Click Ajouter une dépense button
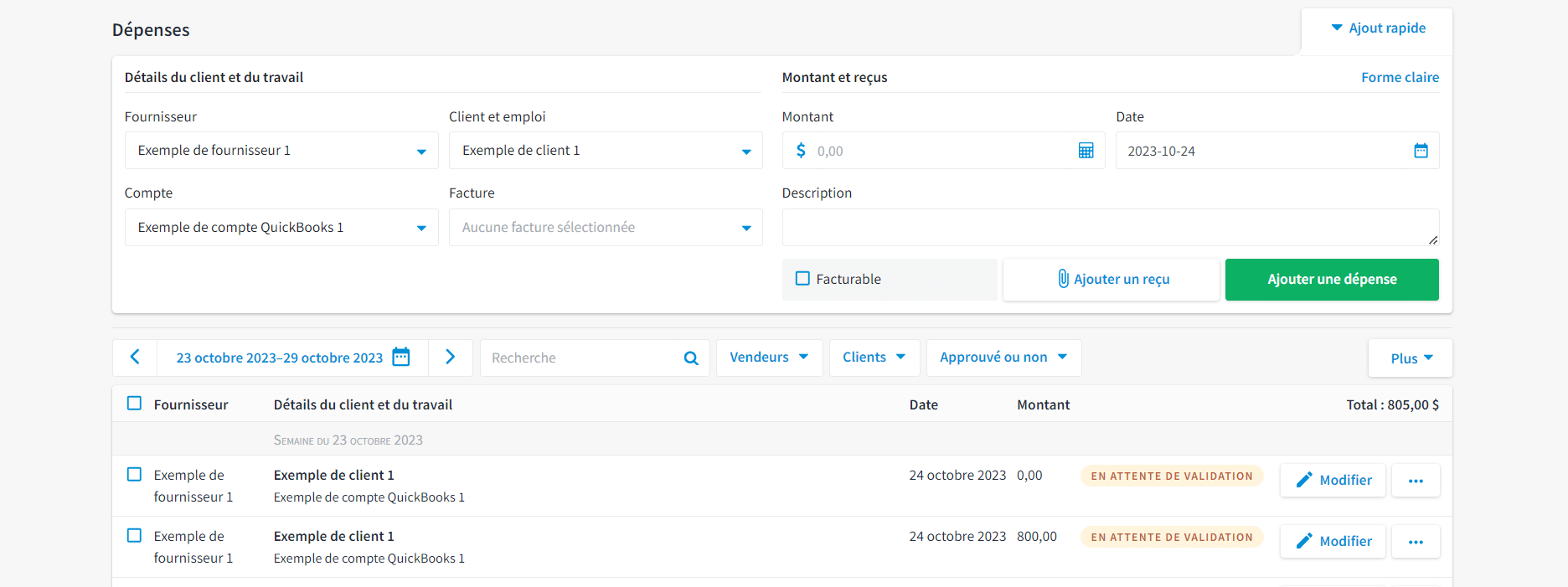Image resolution: width=1568 pixels, height=587 pixels. pyautogui.click(x=1332, y=280)
